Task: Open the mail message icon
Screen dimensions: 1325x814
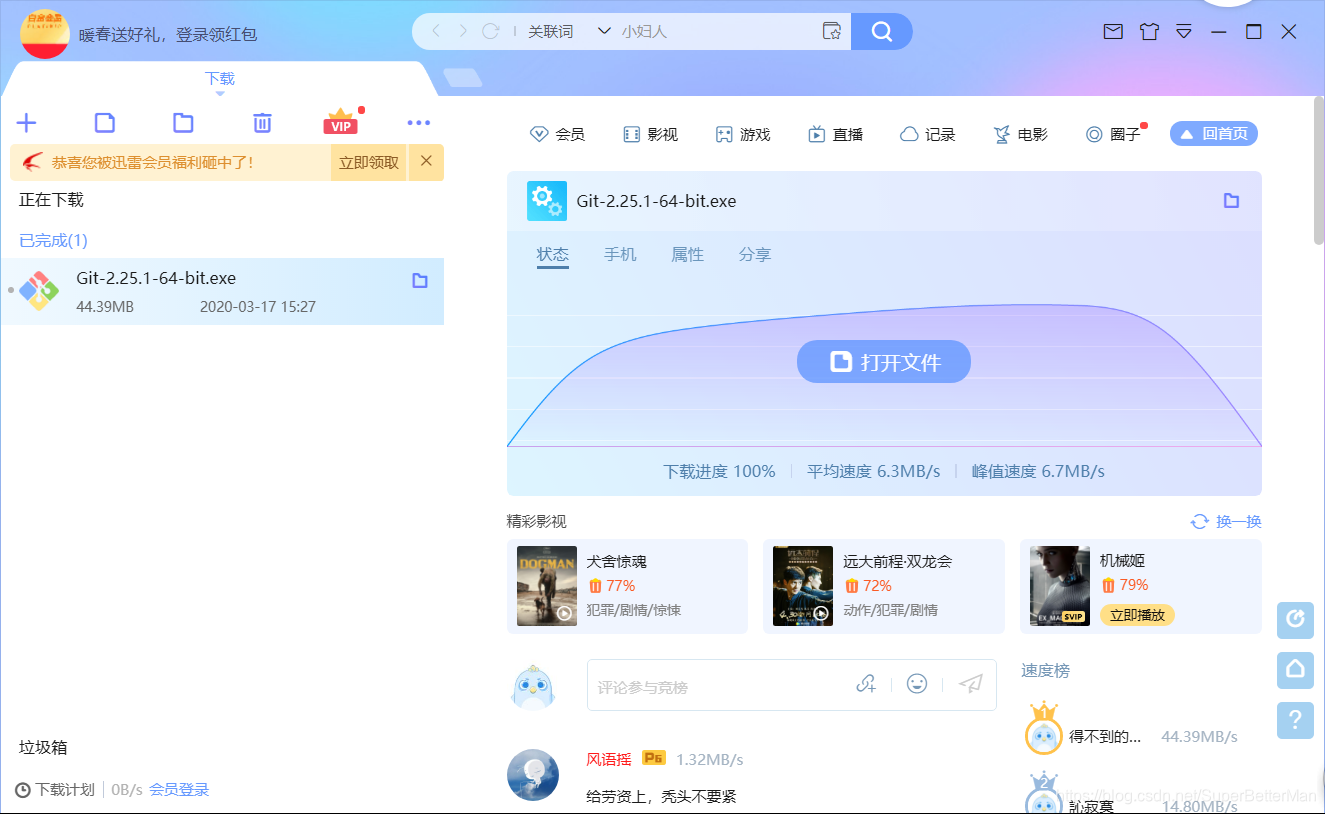Action: [x=1113, y=32]
